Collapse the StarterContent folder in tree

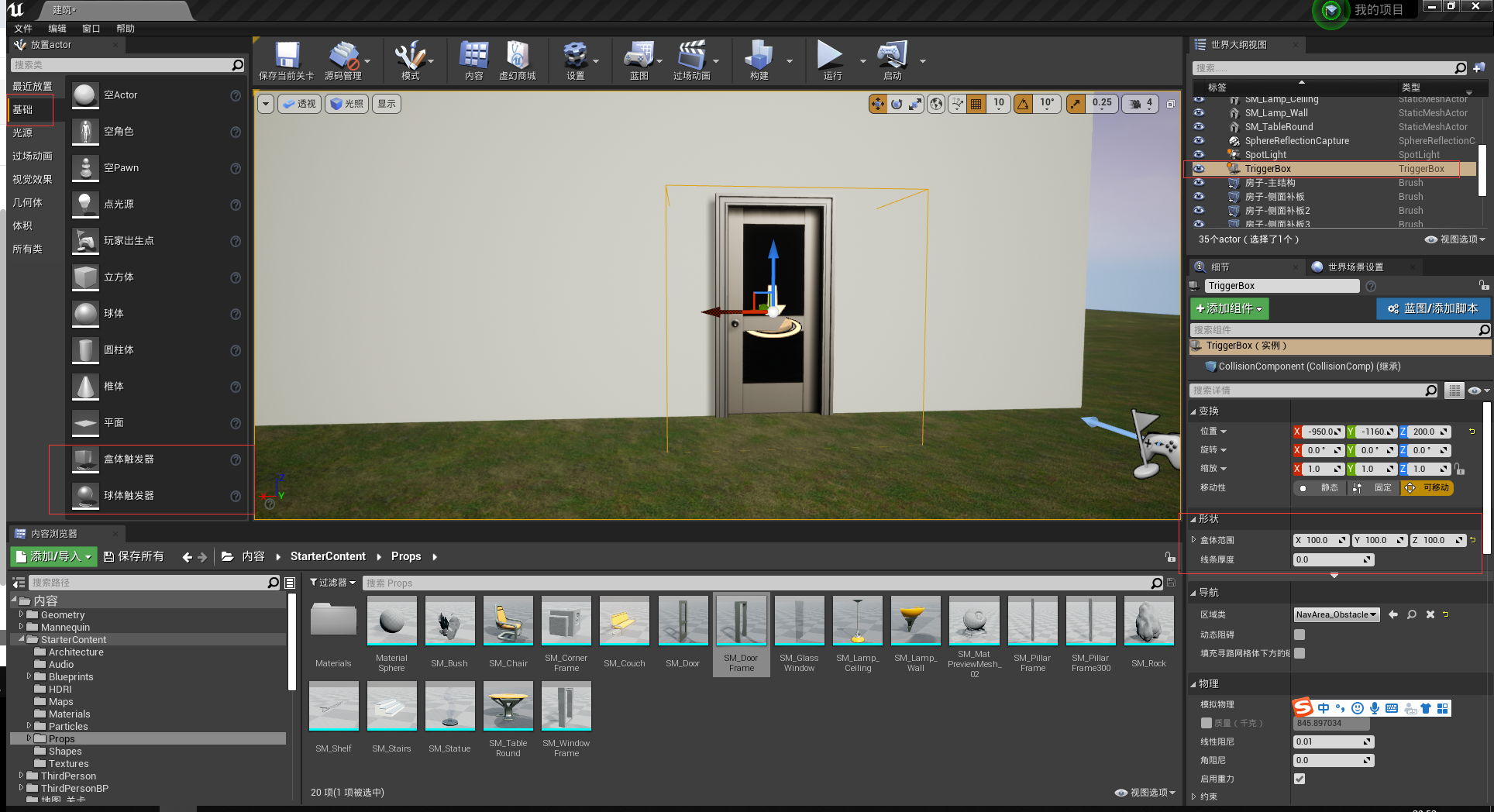click(x=22, y=639)
